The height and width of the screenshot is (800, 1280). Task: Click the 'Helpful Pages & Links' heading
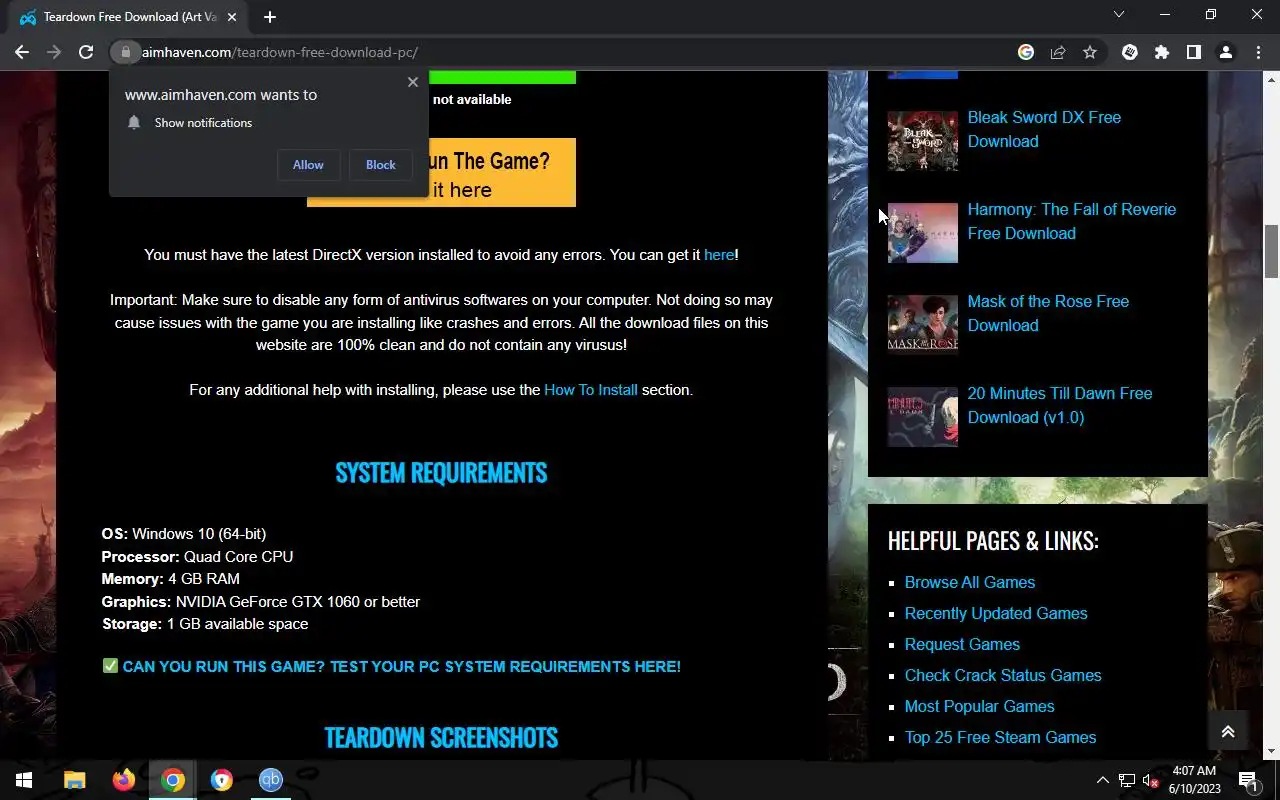(x=993, y=541)
